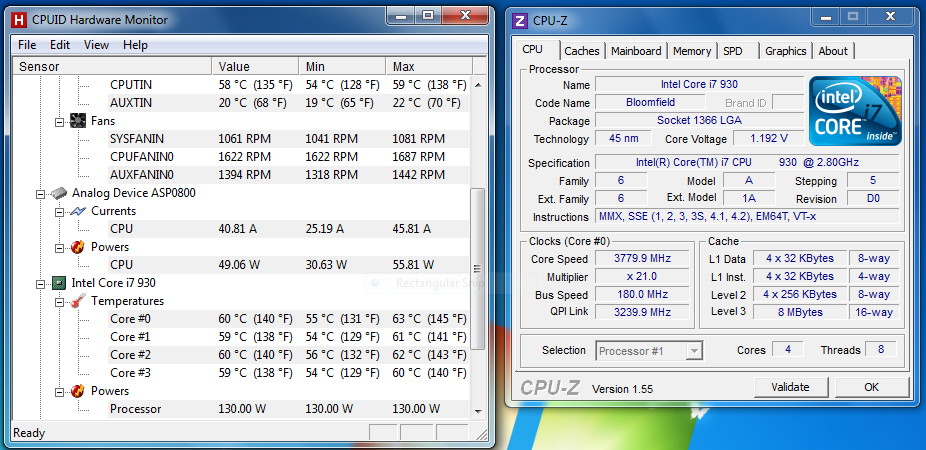Screen dimensions: 926x450
Task: Click the Analog Device ASP0800 chip icon
Action: 60,193
